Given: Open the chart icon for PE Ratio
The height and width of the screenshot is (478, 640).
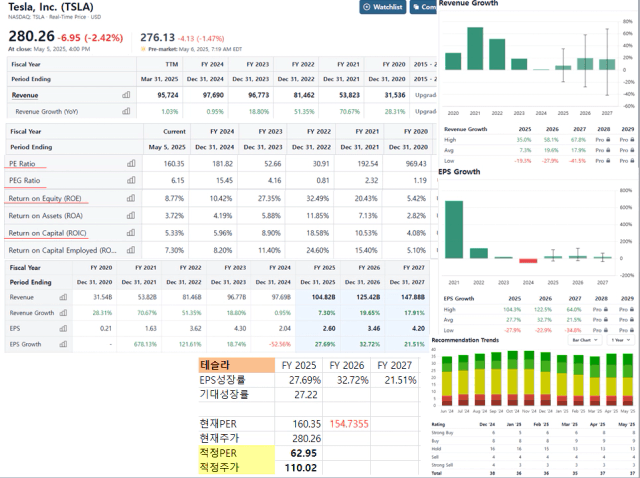Looking at the screenshot, I should 131,163.
